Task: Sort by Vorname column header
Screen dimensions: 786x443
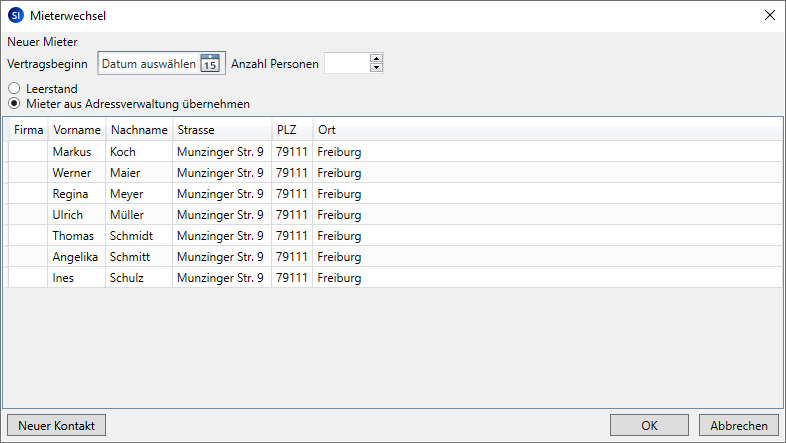Action: (77, 130)
